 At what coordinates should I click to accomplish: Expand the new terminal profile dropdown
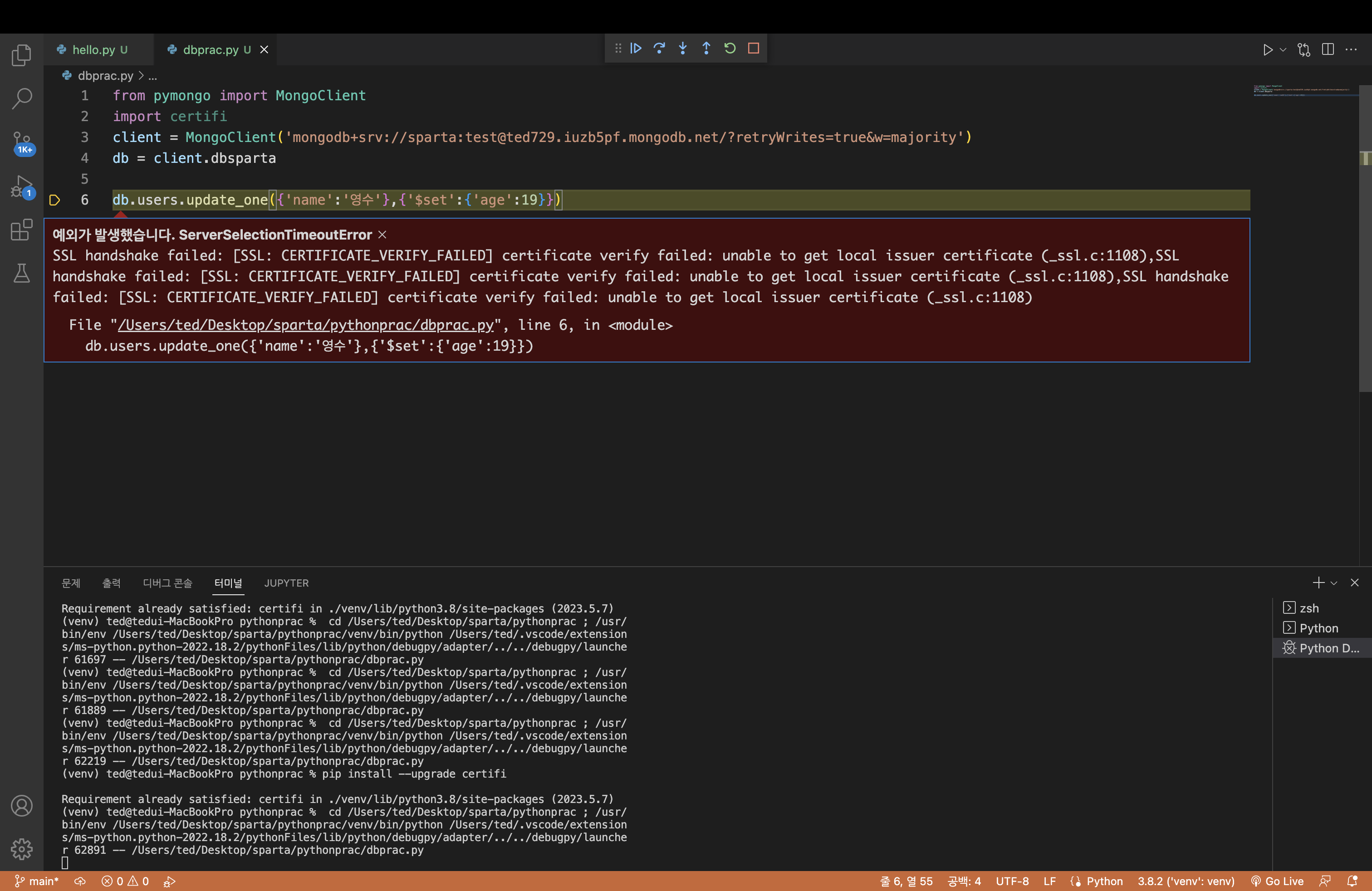(1334, 583)
